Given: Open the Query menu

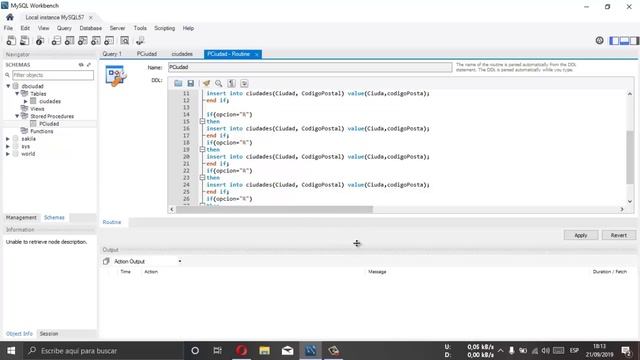Looking at the screenshot, I should [x=64, y=28].
